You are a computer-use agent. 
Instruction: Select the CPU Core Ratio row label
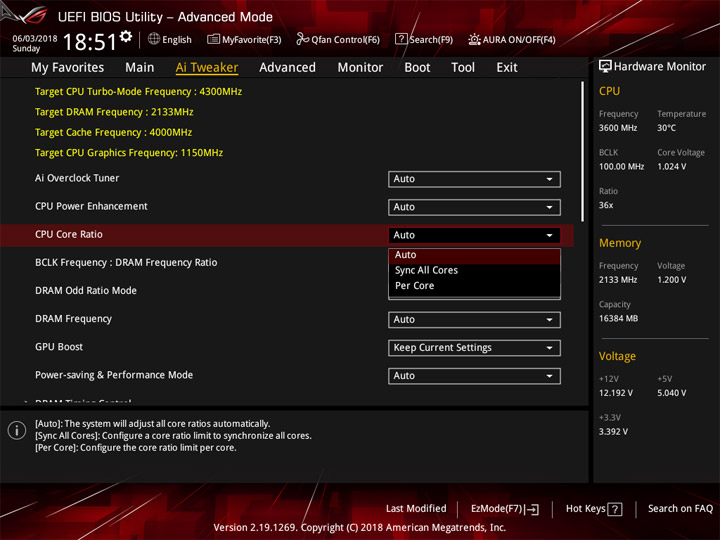[x=69, y=234]
